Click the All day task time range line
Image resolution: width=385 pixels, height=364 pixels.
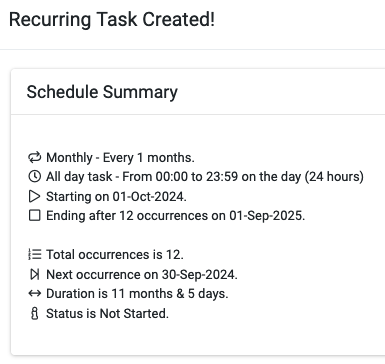coord(205,177)
